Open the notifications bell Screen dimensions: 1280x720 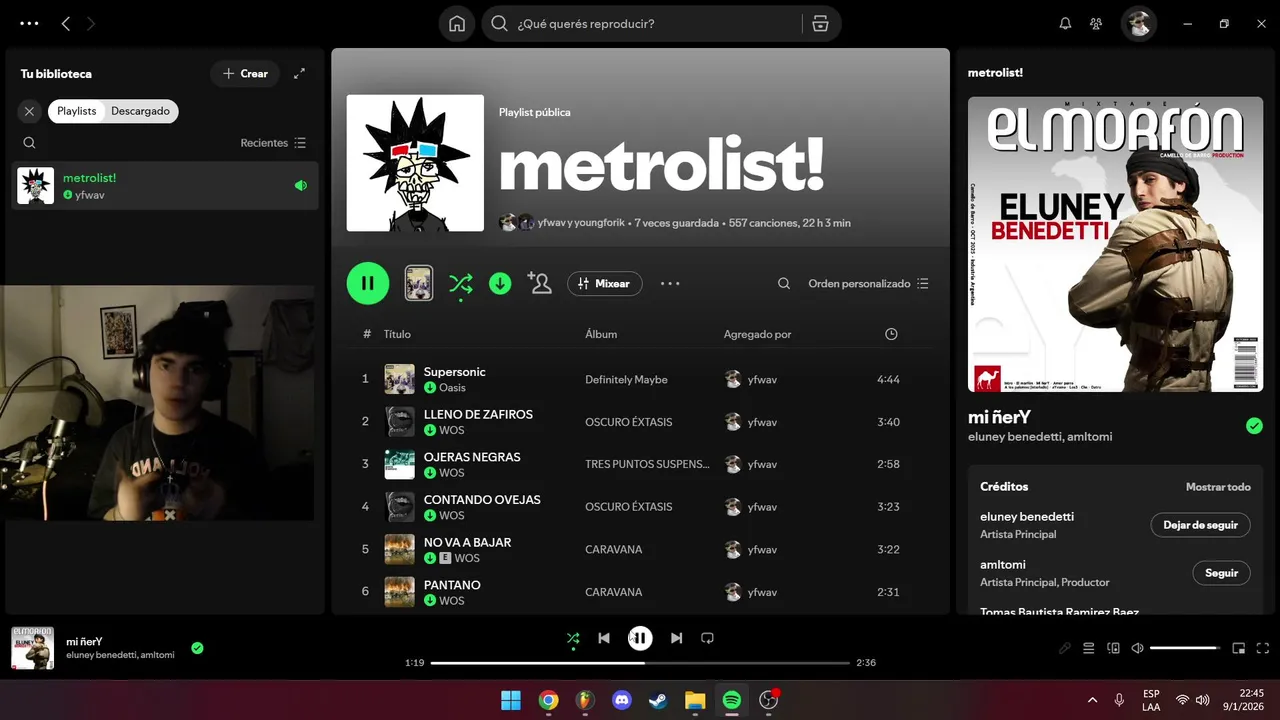pos(1065,24)
